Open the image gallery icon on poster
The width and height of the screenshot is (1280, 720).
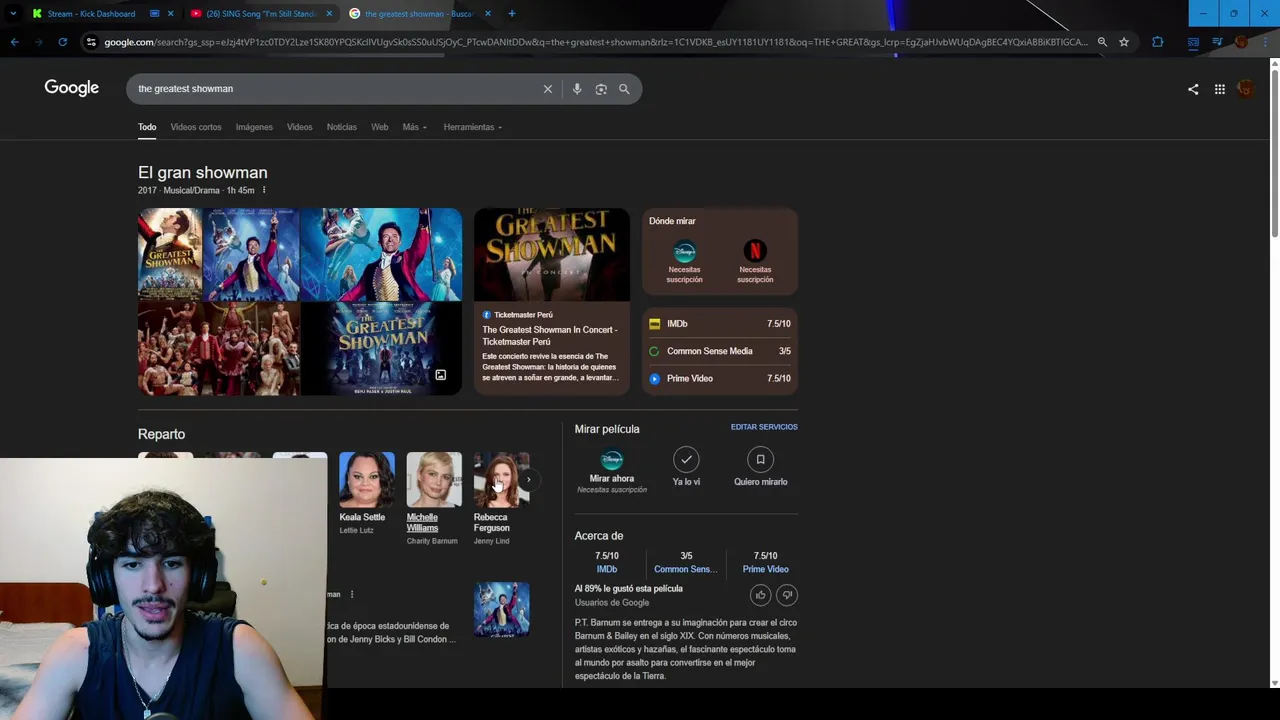440,375
